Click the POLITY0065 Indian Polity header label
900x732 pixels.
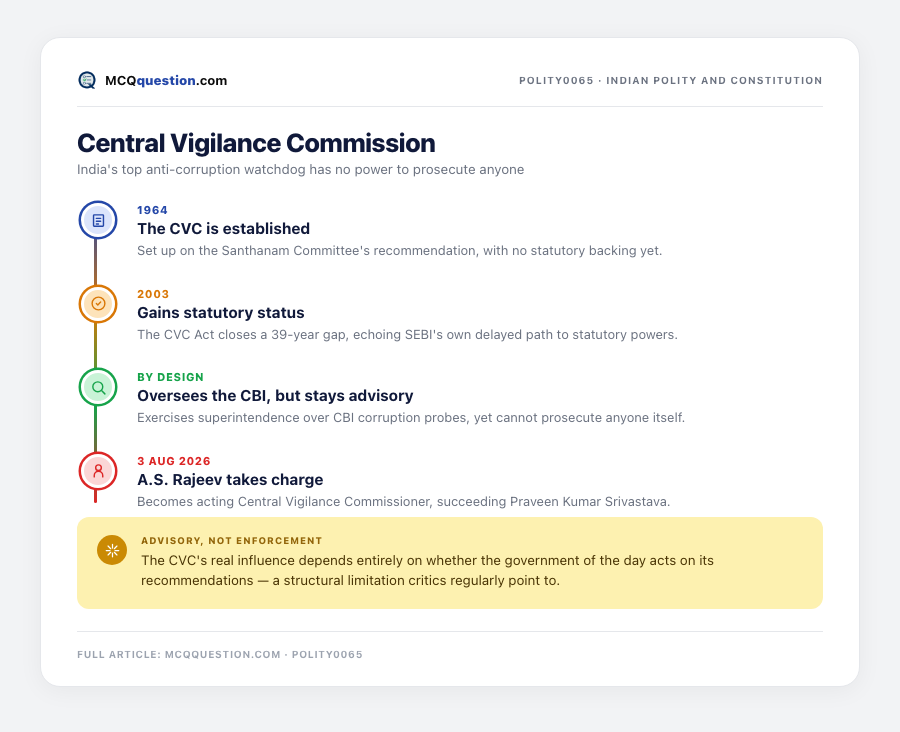click(670, 80)
